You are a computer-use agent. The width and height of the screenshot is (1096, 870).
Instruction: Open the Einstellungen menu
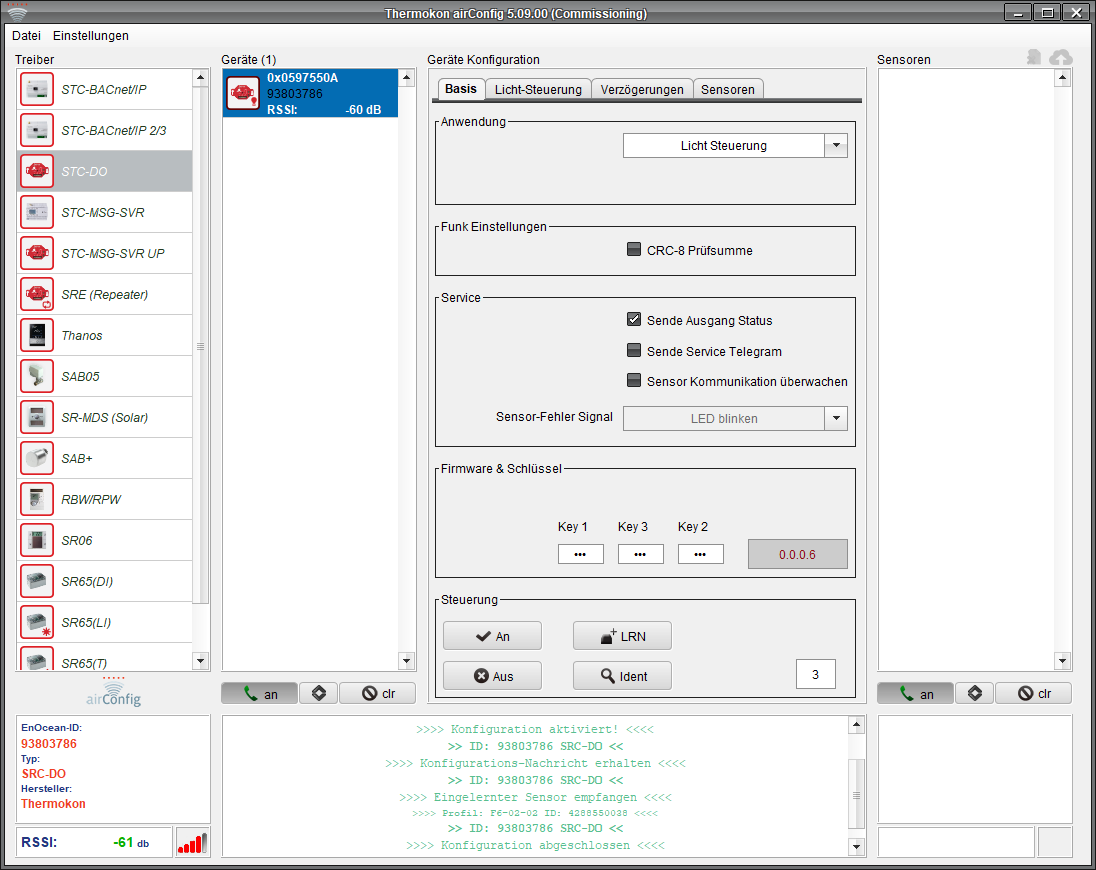coord(91,35)
